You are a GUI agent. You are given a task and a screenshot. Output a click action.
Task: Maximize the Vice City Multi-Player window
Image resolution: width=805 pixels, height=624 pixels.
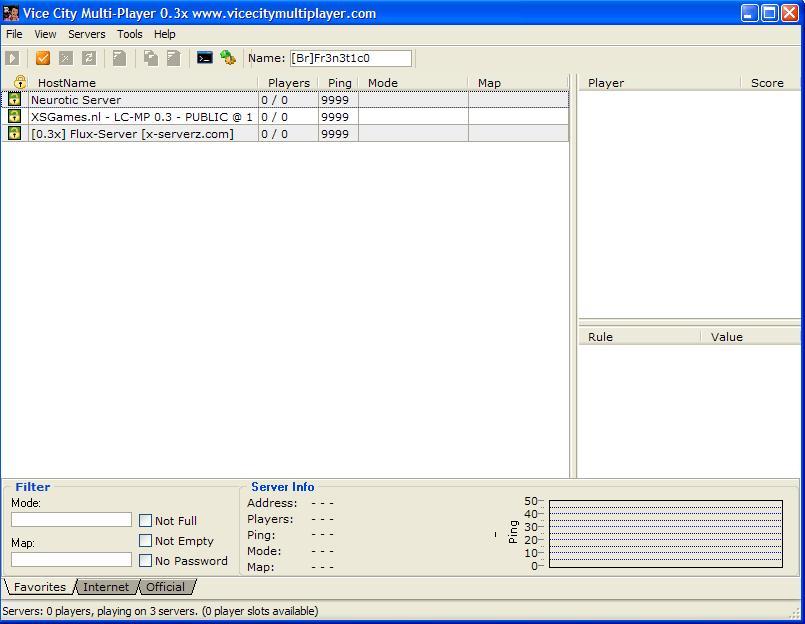(x=770, y=13)
